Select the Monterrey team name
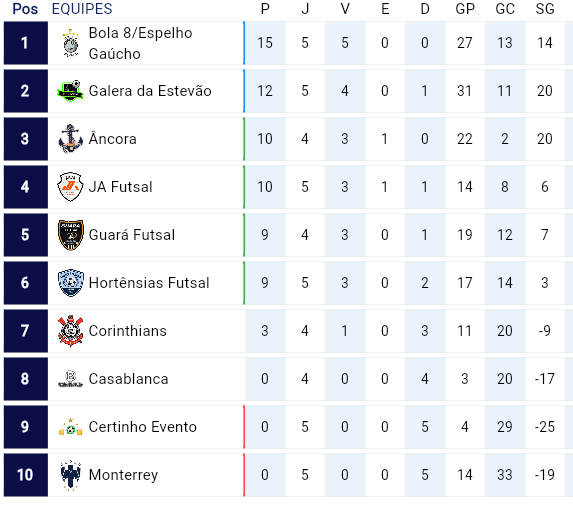 [124, 475]
